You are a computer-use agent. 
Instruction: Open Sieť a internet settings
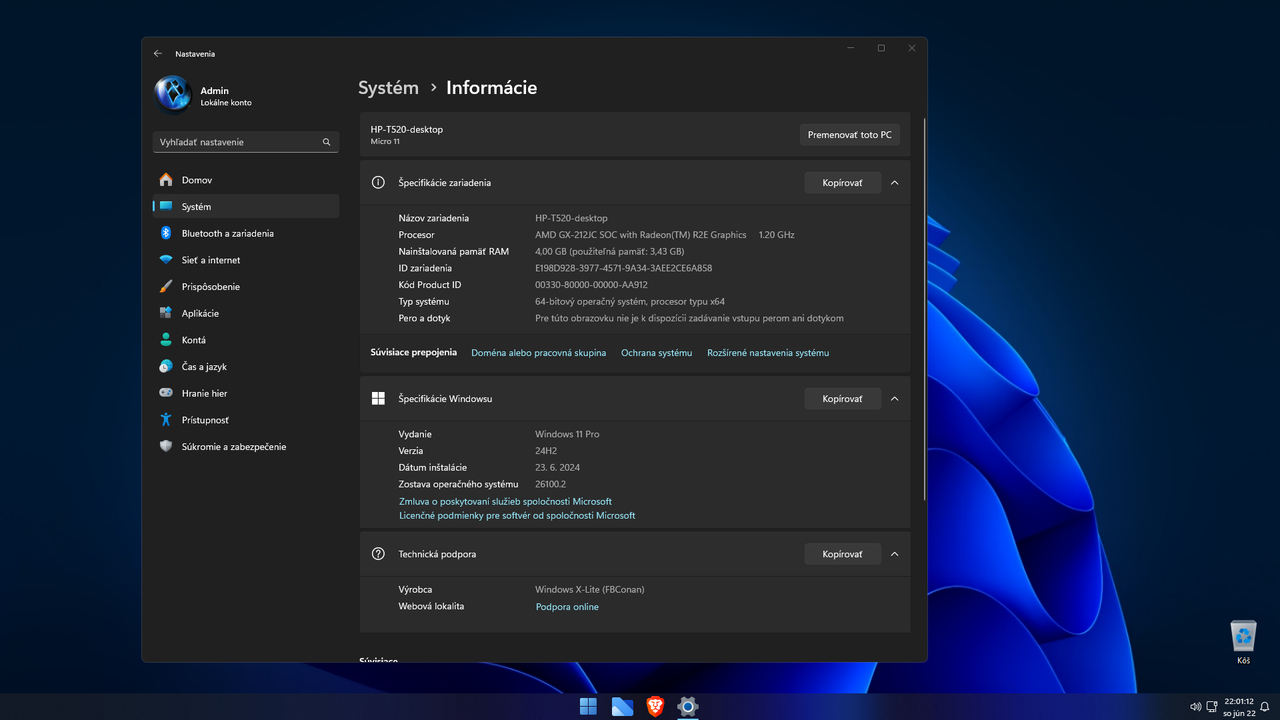246,260
